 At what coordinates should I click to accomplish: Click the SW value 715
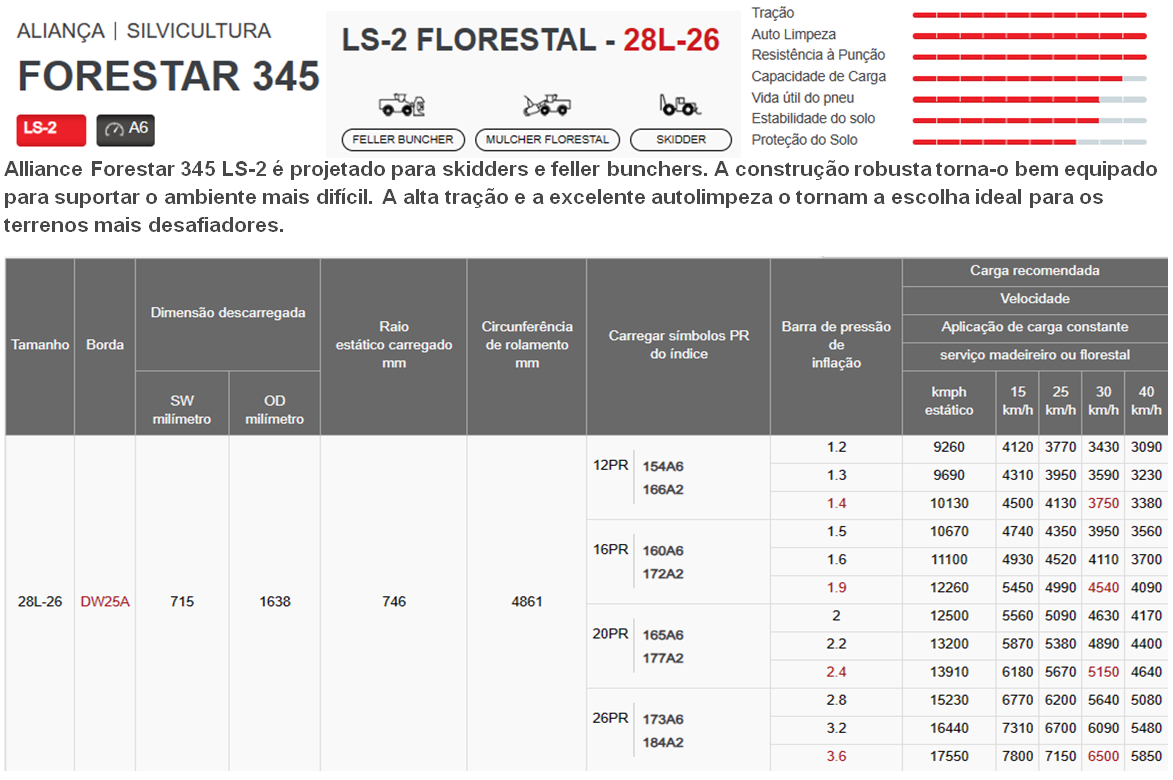coord(182,602)
